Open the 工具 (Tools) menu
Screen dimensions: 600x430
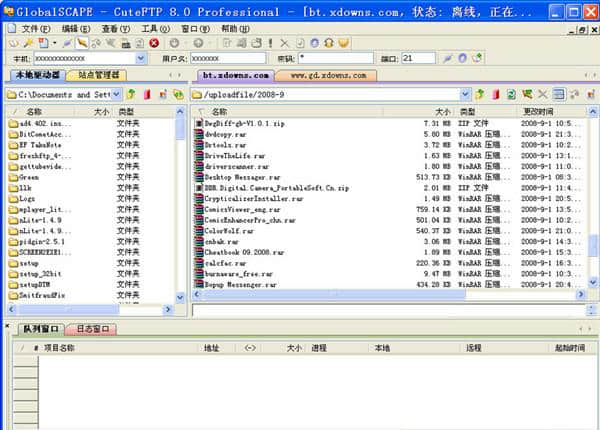pyautogui.click(x=154, y=28)
